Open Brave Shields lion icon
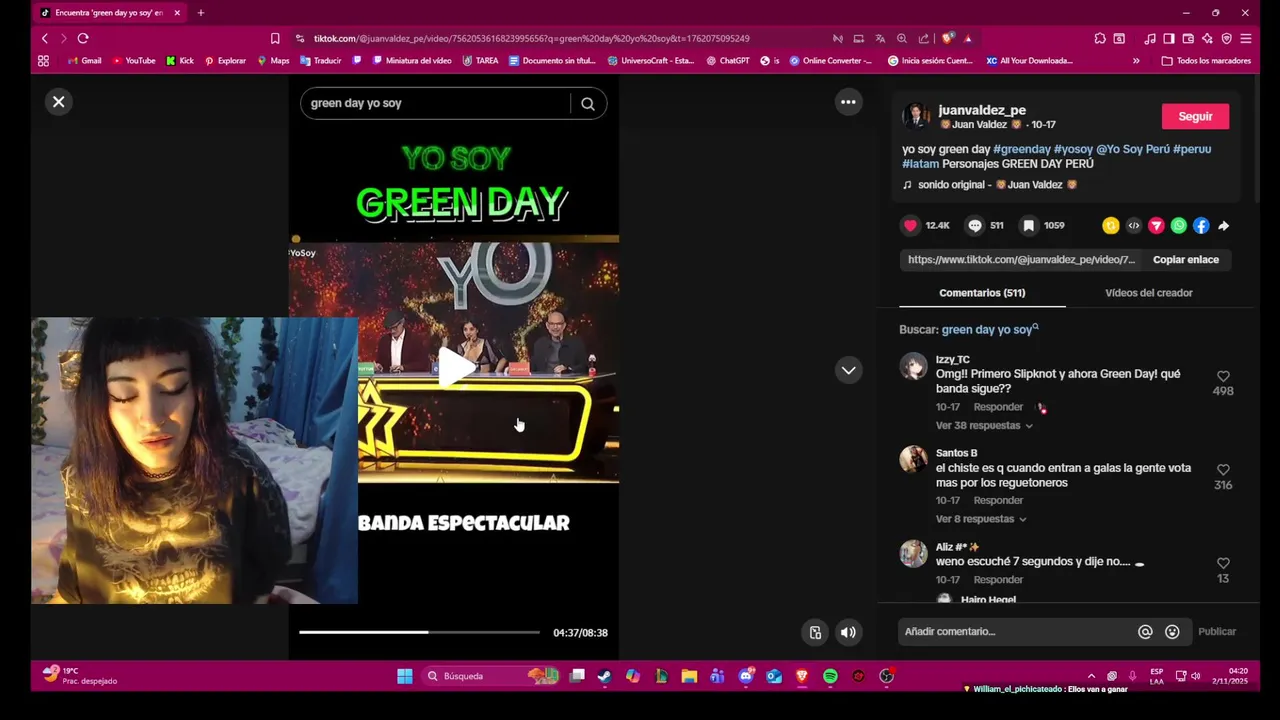This screenshot has width=1280, height=720. (x=948, y=38)
